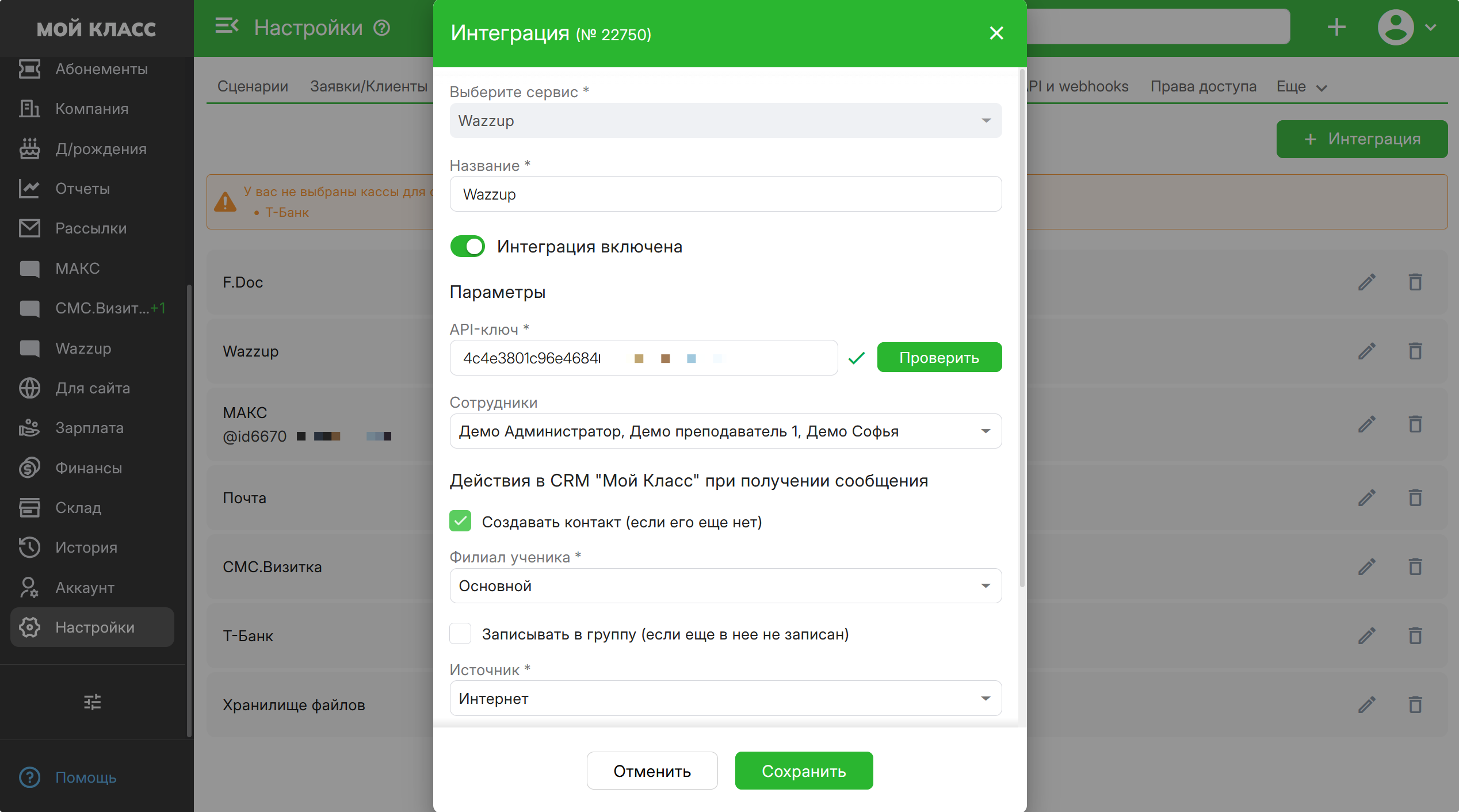Delete Хранилище файлов integration trash icon

click(1415, 705)
